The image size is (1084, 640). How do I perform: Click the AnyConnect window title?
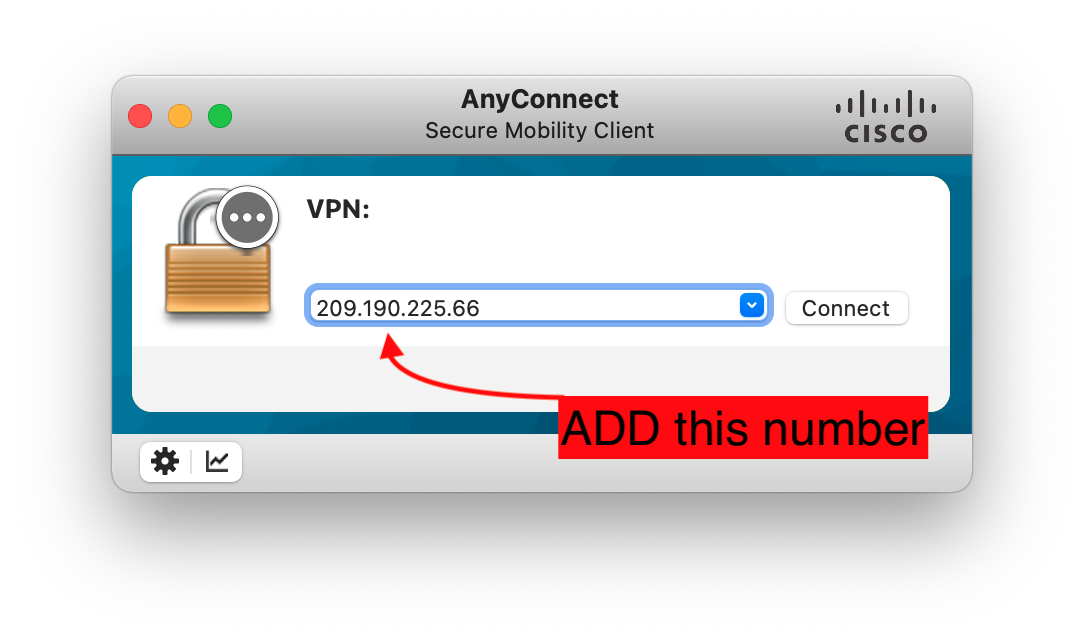click(540, 99)
